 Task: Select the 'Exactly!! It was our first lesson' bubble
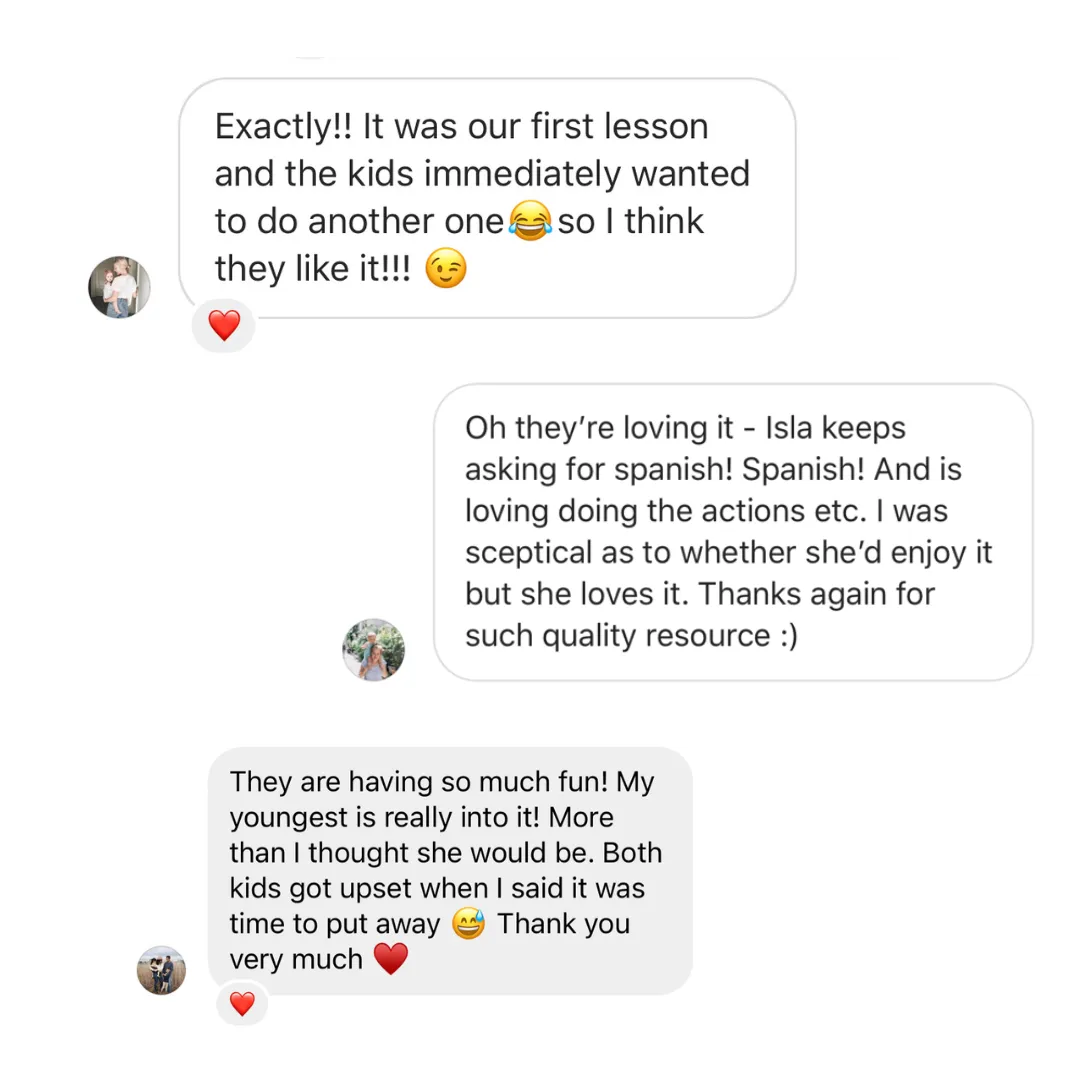[x=487, y=198]
